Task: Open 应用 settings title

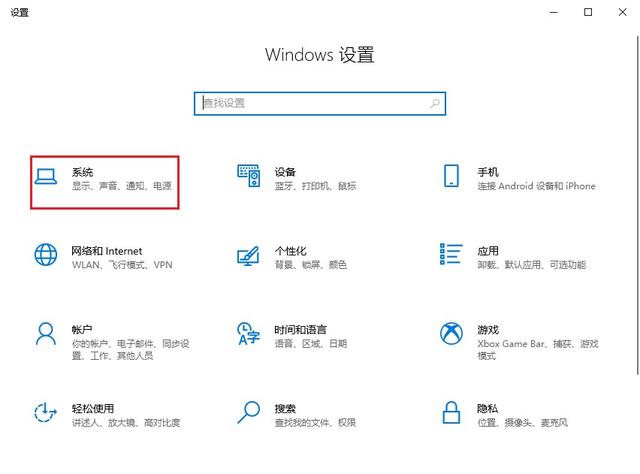Action: 488,251
